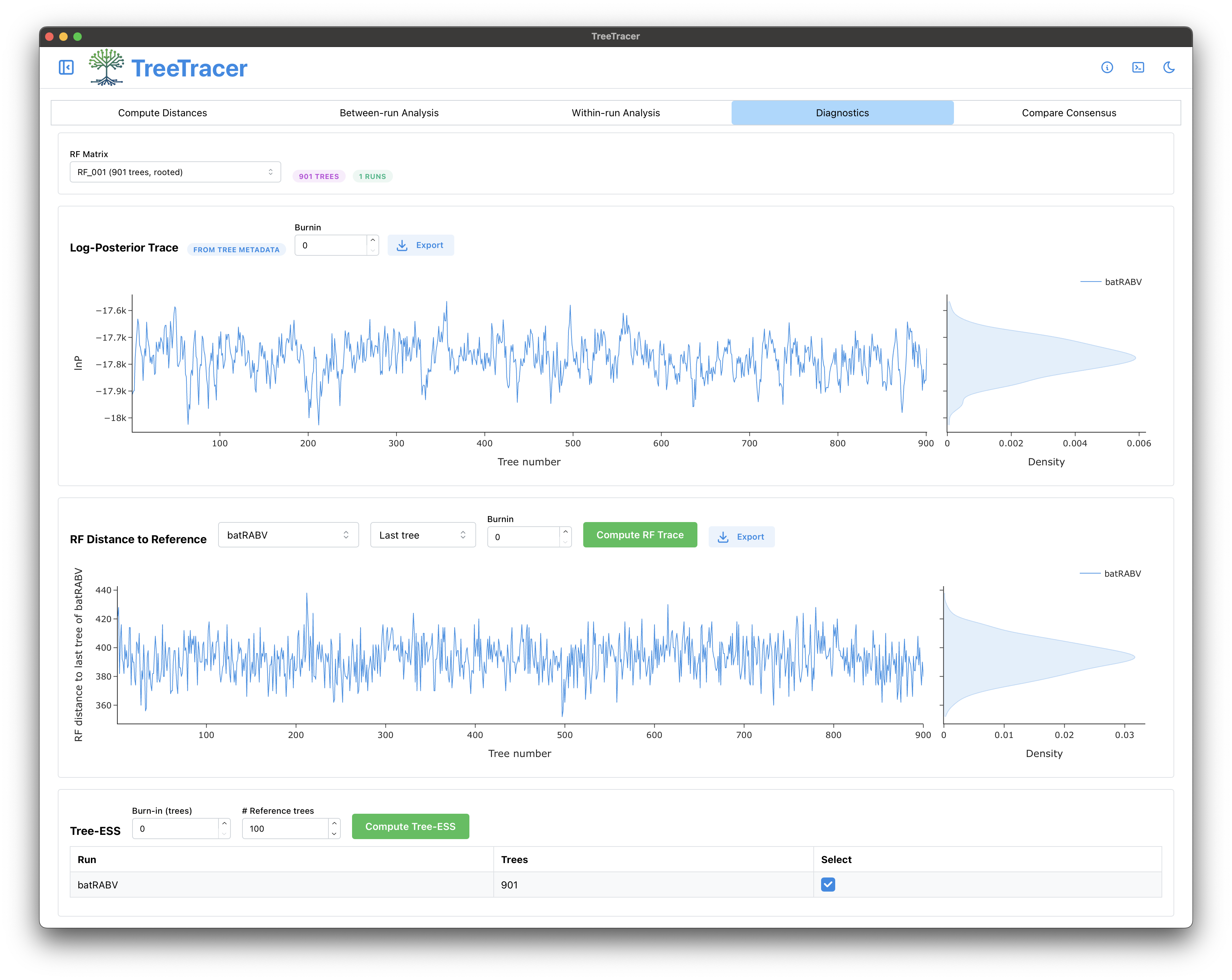This screenshot has height=980, width=1232.
Task: Toggle batRABV legend in Log-Posterior plot
Action: click(1111, 281)
